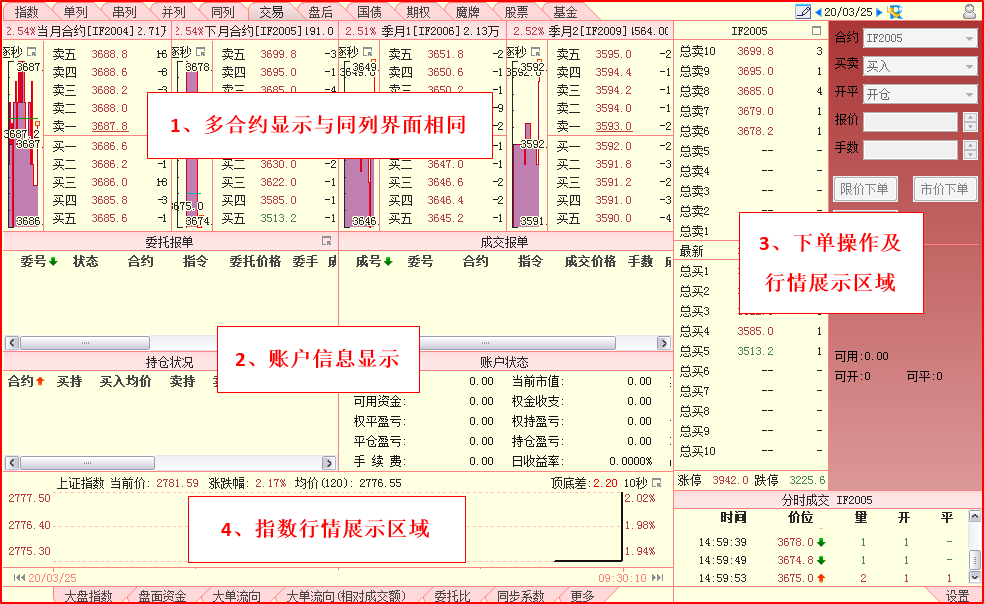Viewport: 984px width, 604px height.
Task: Jump to chart end with fast-forward button
Action: coord(657,578)
